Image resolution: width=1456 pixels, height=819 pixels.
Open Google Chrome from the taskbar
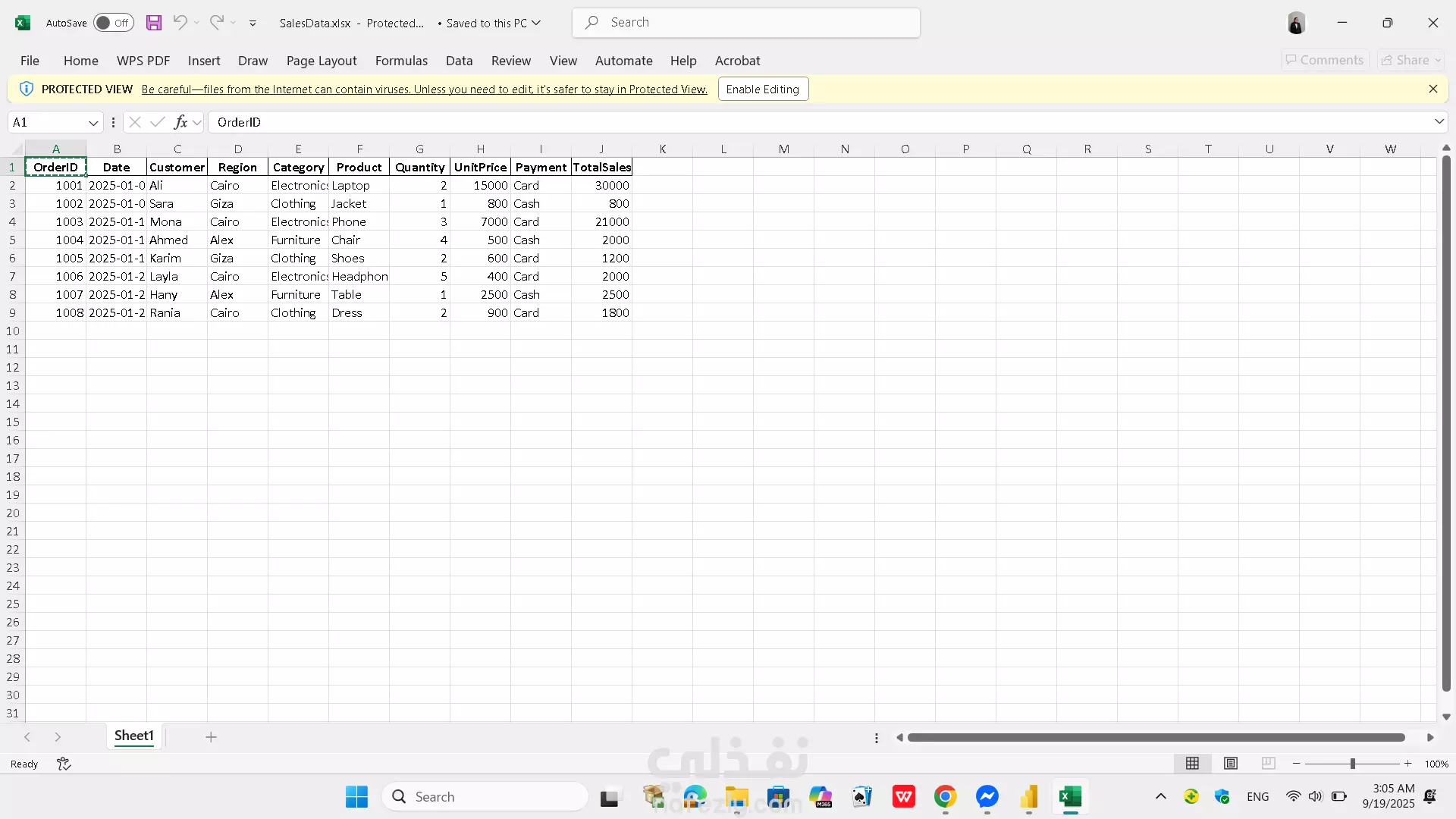[x=945, y=797]
